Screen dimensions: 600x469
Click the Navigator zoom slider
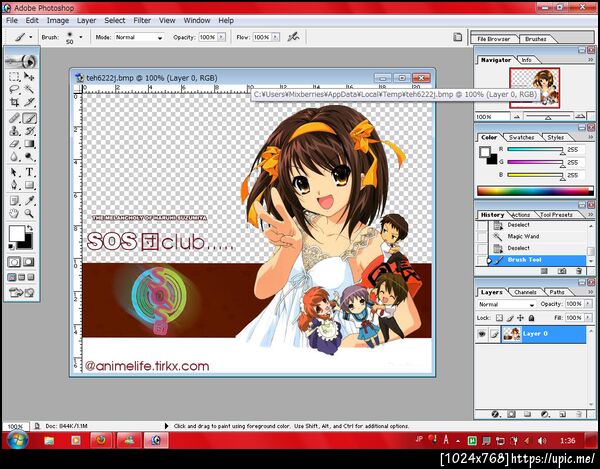point(548,117)
